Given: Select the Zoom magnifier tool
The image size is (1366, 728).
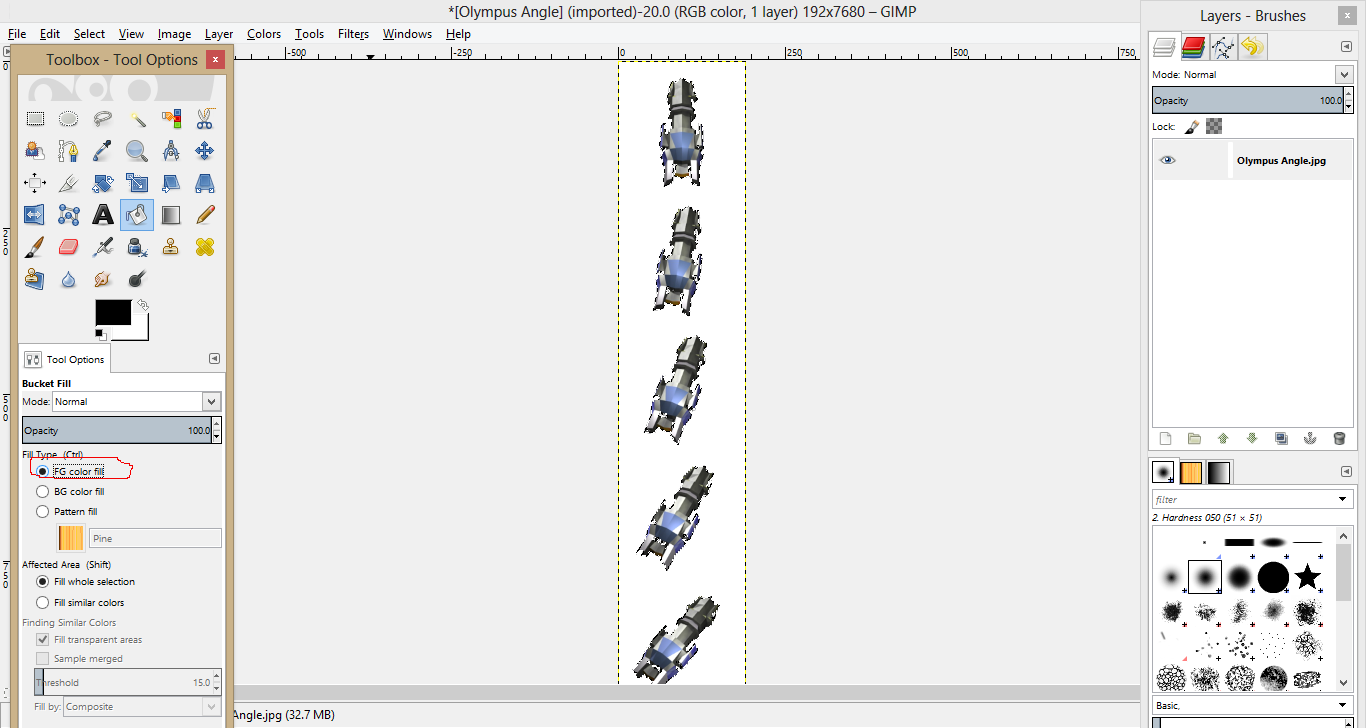Looking at the screenshot, I should (137, 151).
